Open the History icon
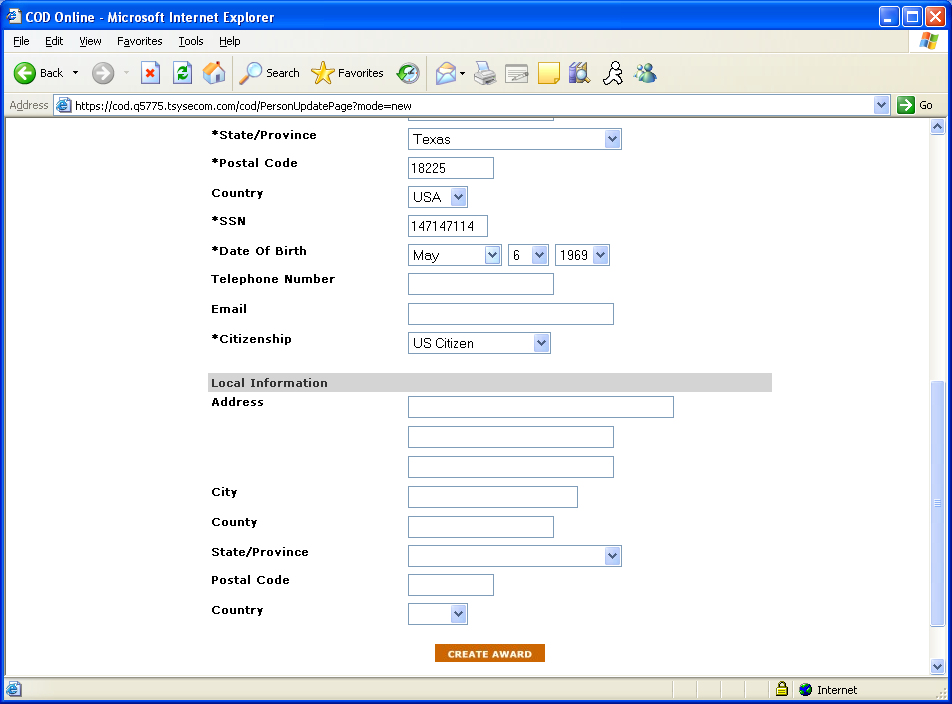This screenshot has height=704, width=952. pyautogui.click(x=408, y=73)
